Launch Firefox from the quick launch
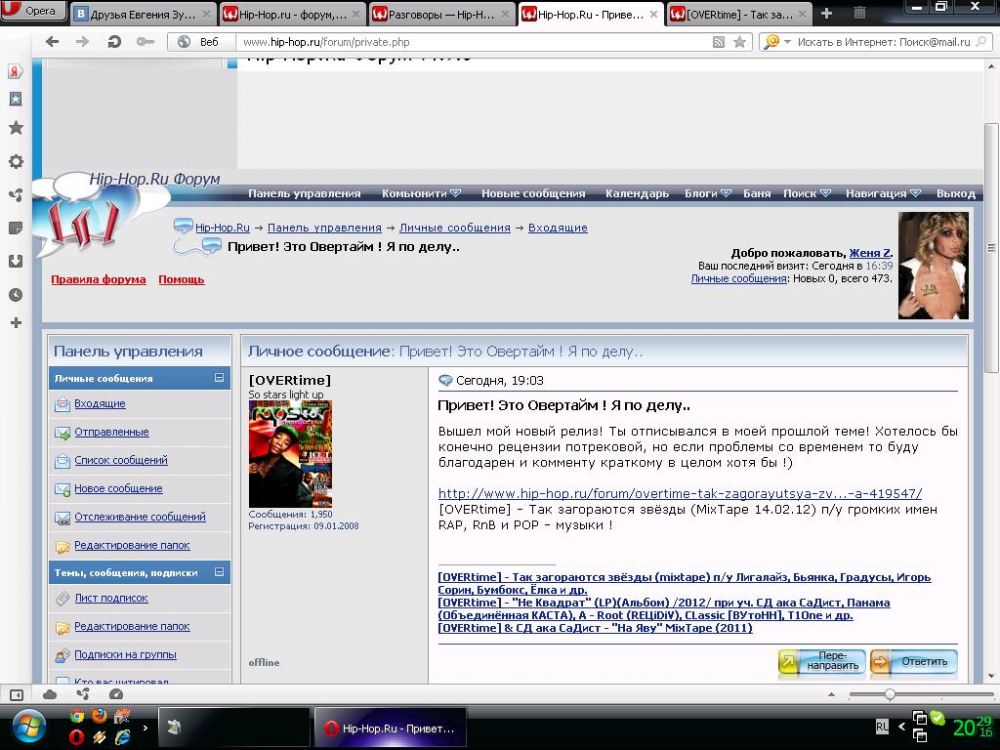The image size is (1000, 750). pyautogui.click(x=99, y=716)
